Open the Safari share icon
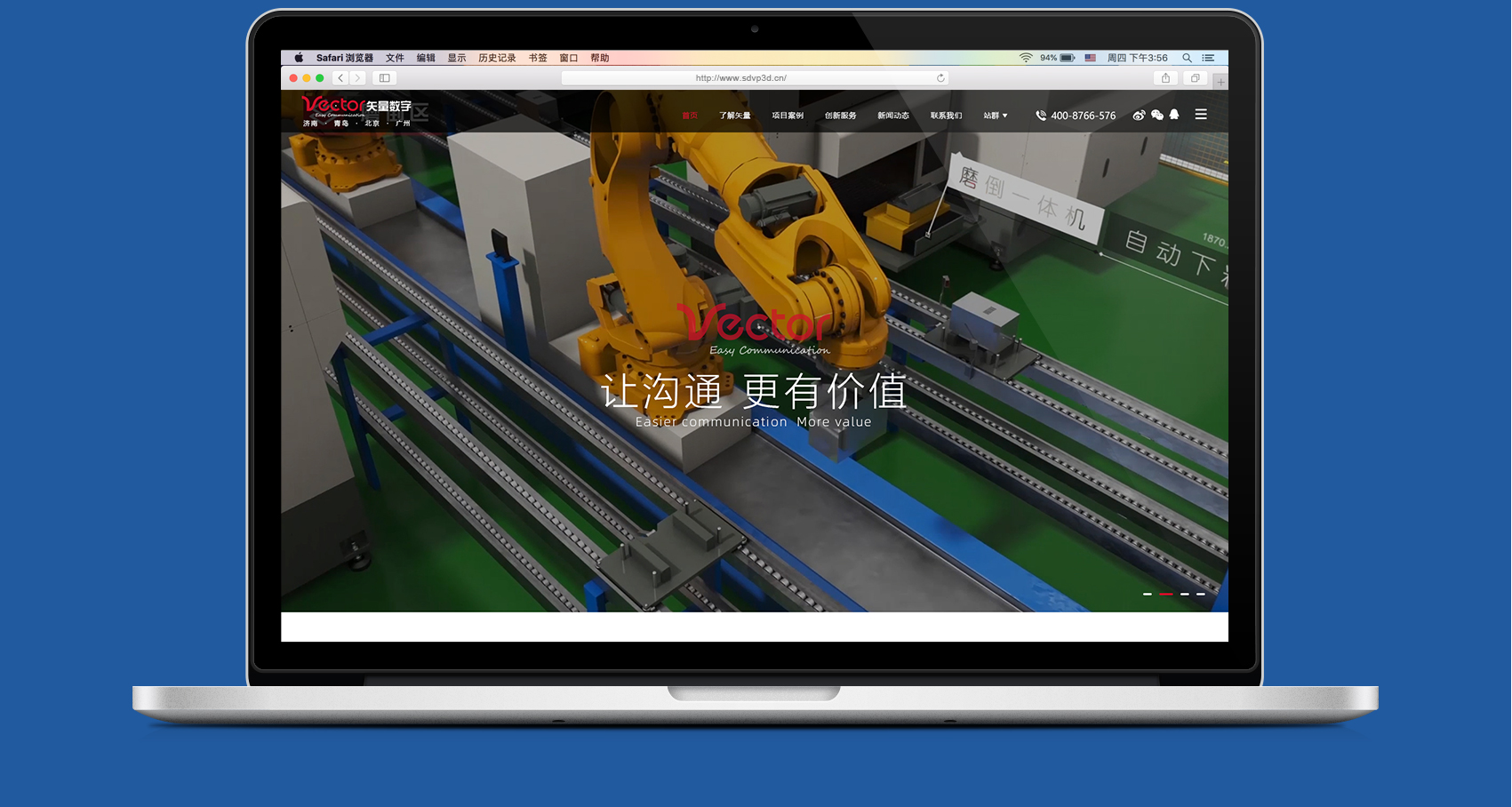The height and width of the screenshot is (807, 1512). pyautogui.click(x=1165, y=78)
